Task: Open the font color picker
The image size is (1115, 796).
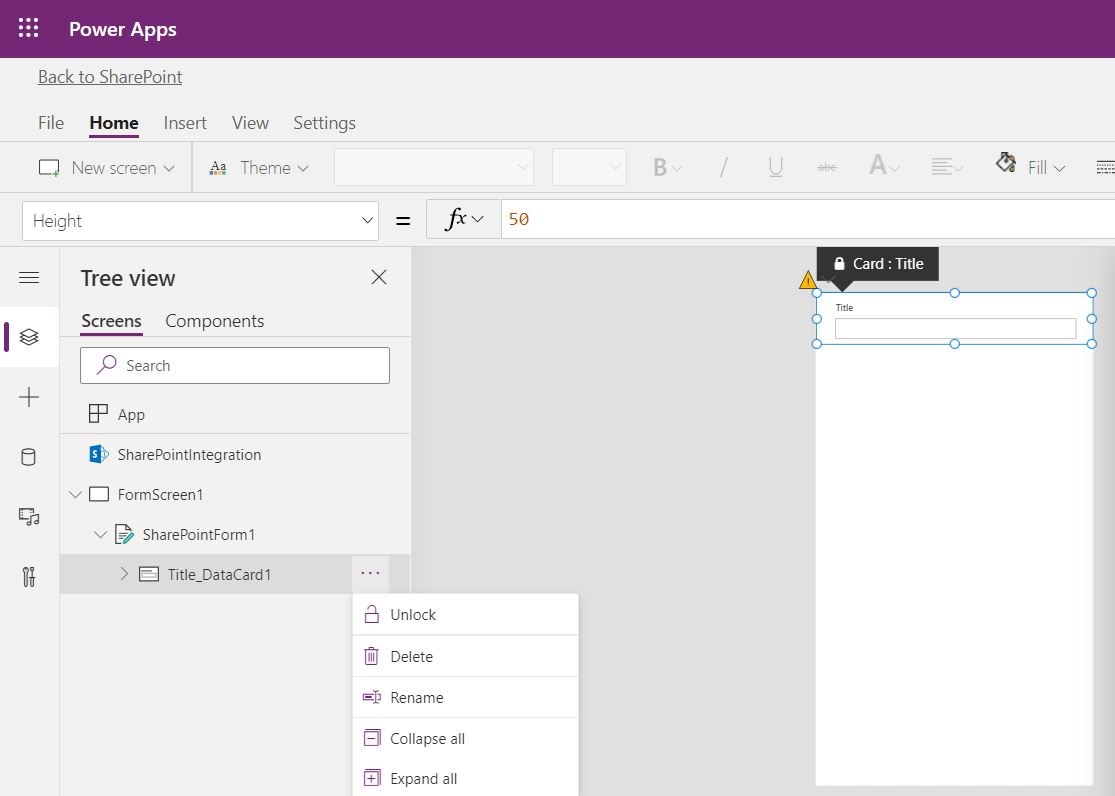Action: (884, 166)
